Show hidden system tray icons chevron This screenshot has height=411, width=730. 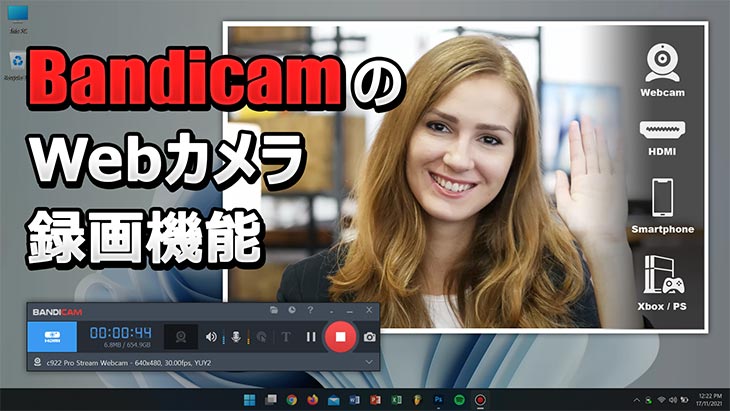[636, 400]
